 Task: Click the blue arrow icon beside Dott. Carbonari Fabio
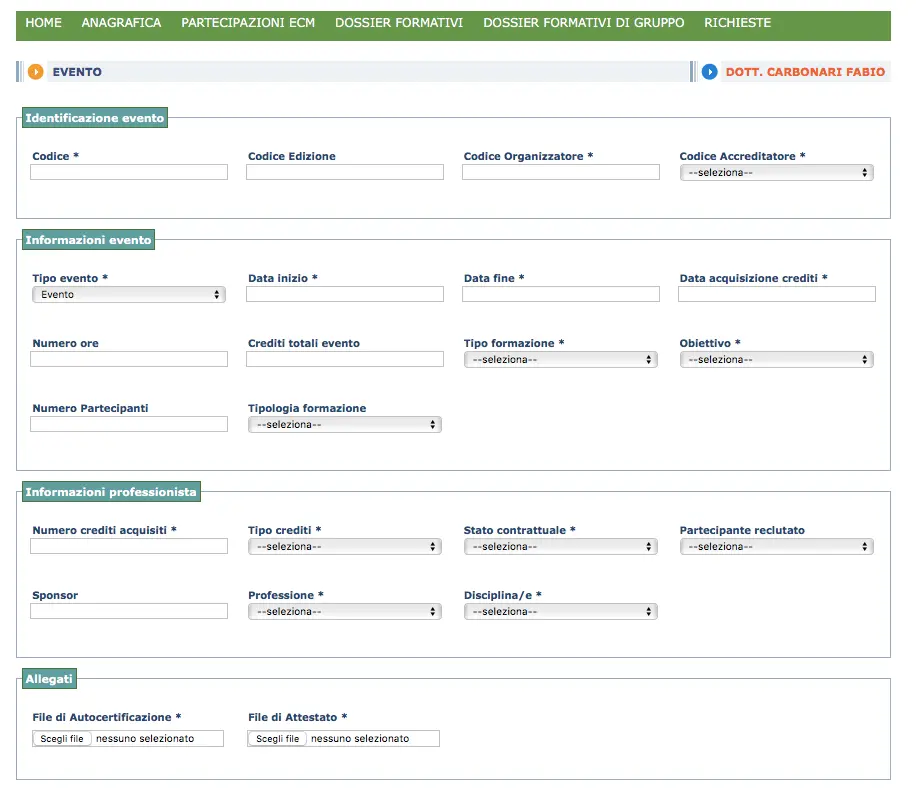tap(709, 72)
